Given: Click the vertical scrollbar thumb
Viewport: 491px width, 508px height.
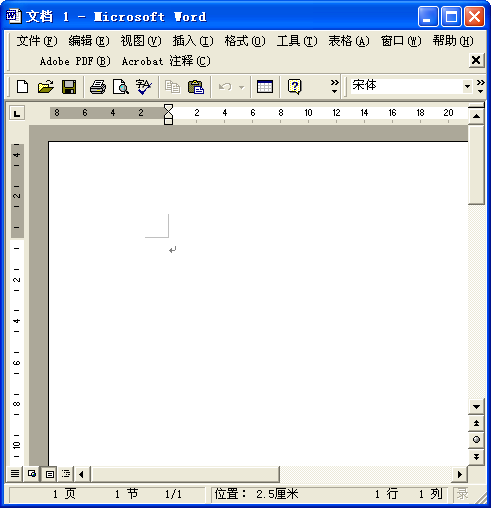Looking at the screenshot, I should pyautogui.click(x=476, y=165).
